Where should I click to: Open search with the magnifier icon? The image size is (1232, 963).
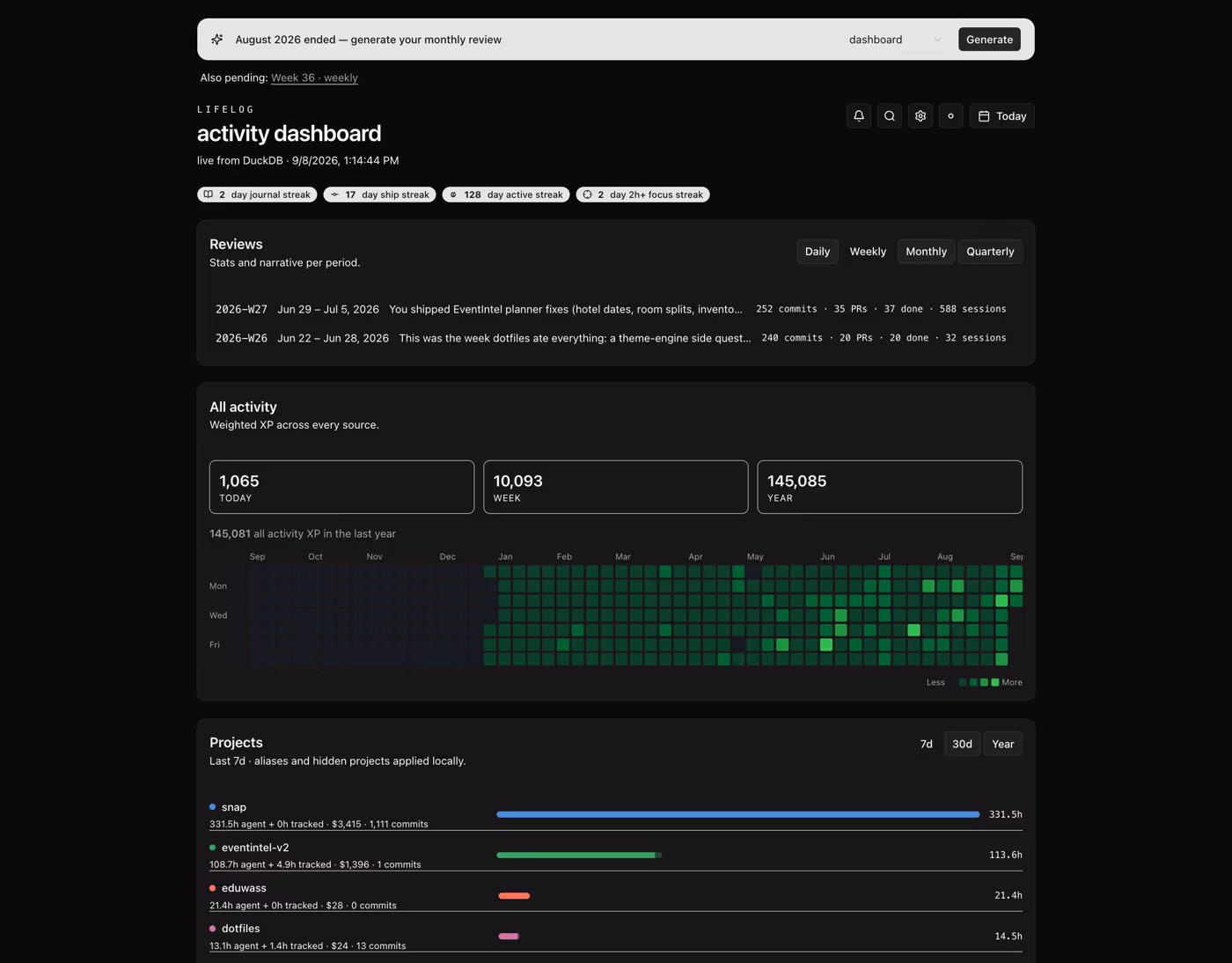pos(890,116)
